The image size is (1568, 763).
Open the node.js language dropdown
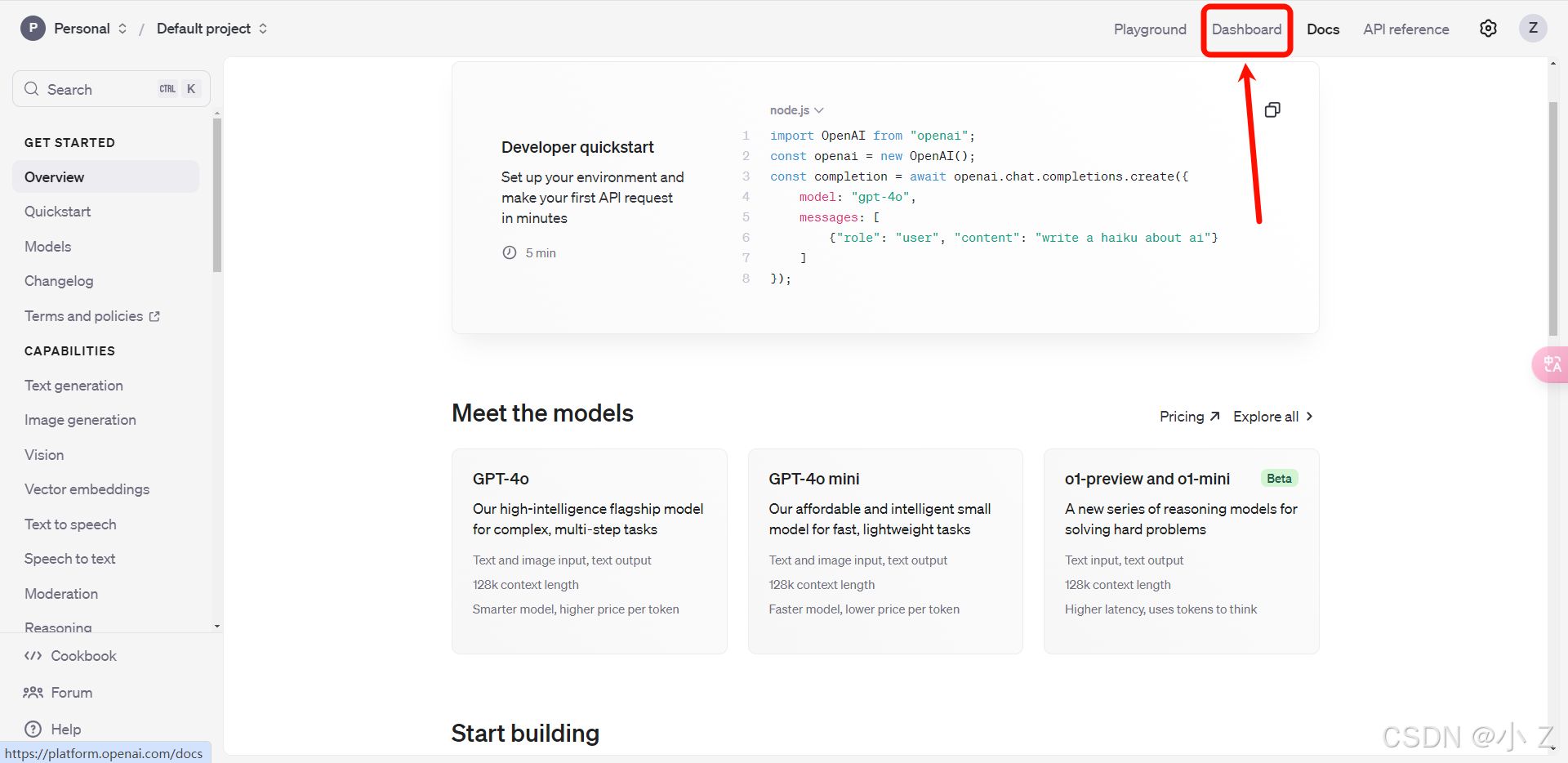[x=796, y=110]
